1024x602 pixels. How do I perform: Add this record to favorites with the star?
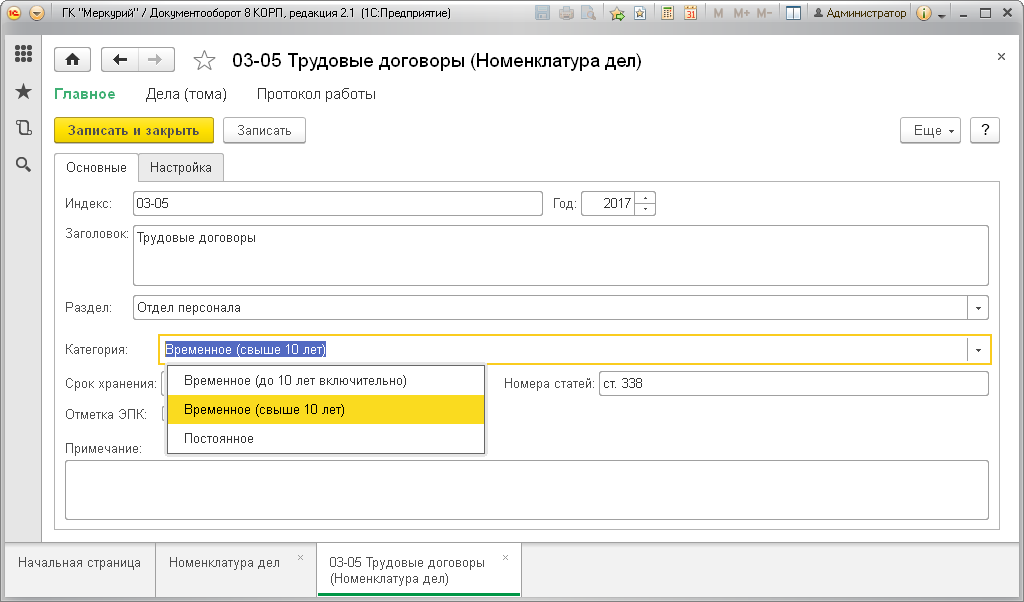click(x=204, y=61)
